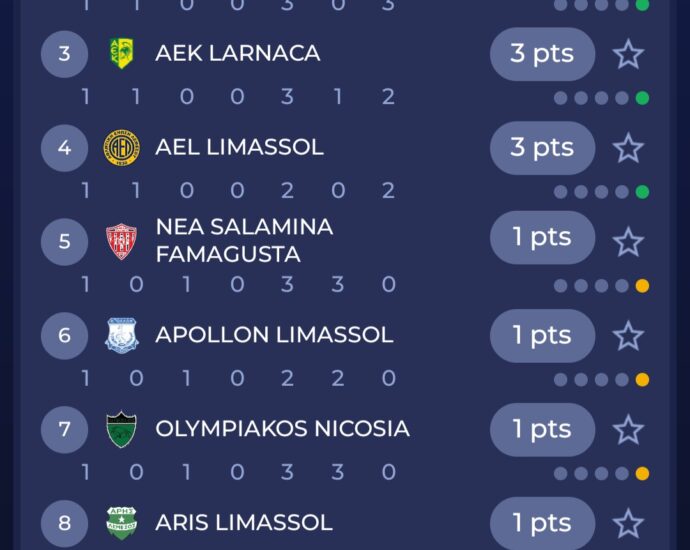Tap the Aris Limassol team emblem

[121, 523]
